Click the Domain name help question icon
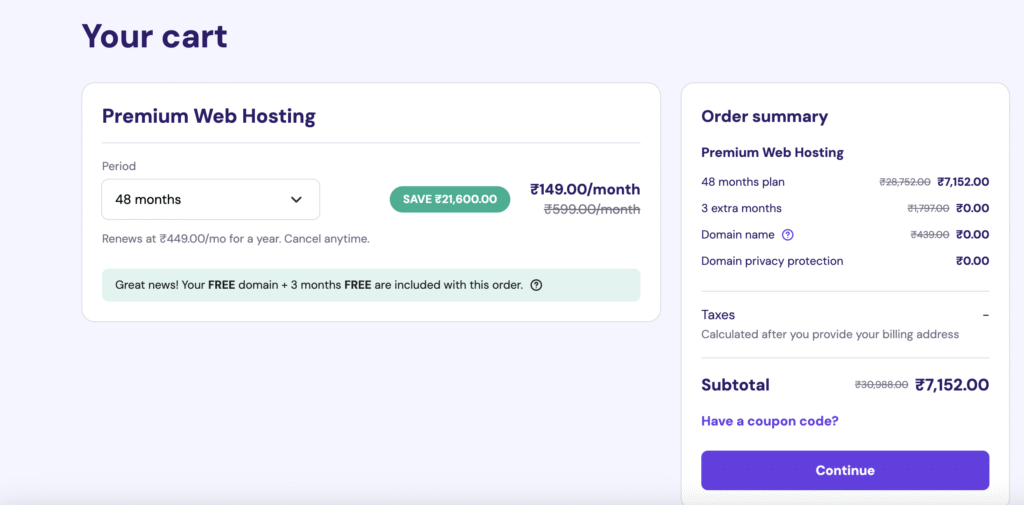 [x=788, y=235]
